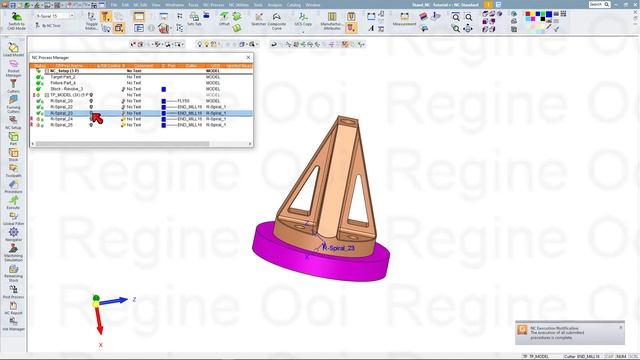This screenshot has width=640, height=360.
Task: Click the By NC Tool filter button
Action: point(48,25)
